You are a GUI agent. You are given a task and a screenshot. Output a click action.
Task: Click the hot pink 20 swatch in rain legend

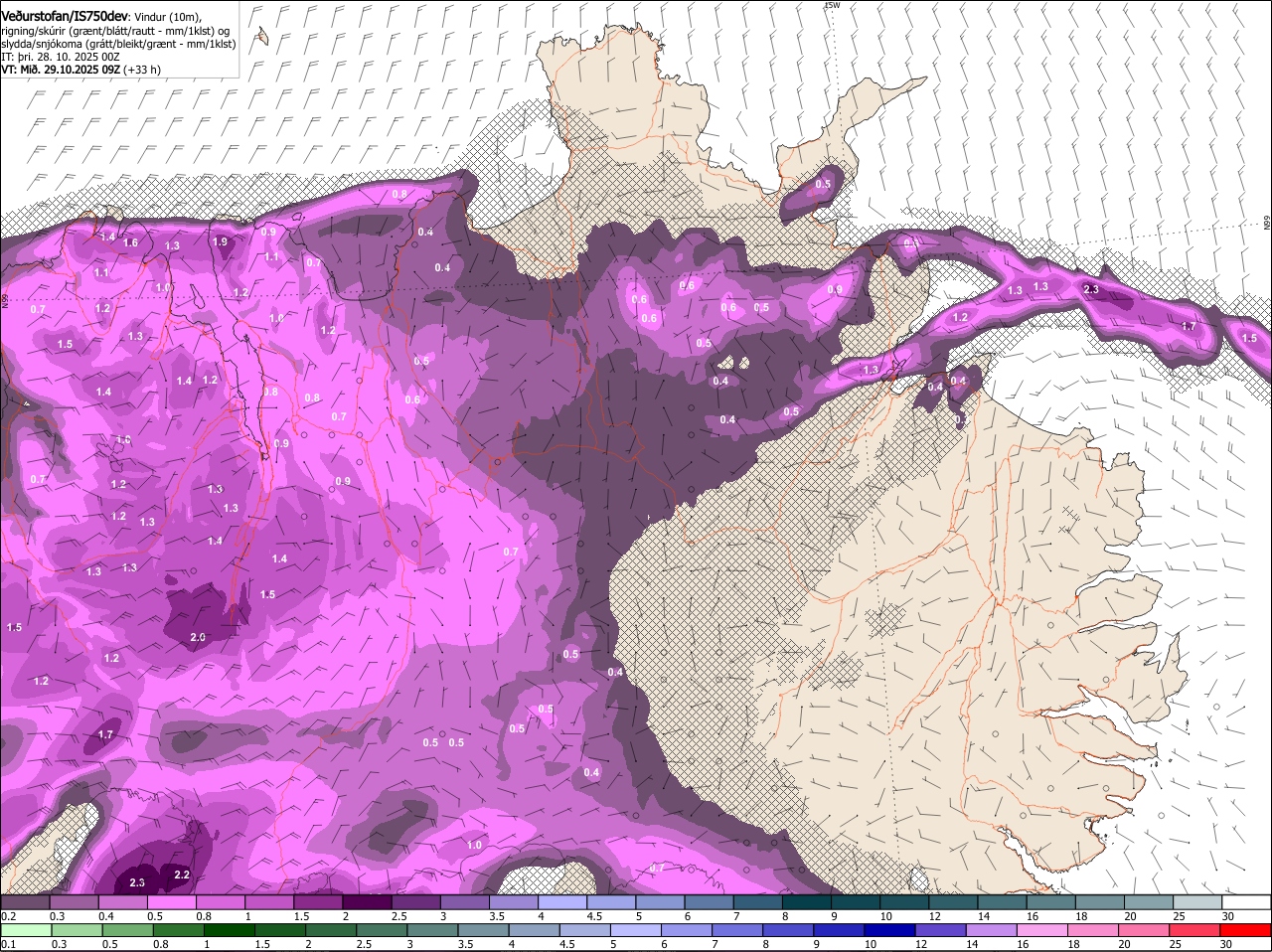[1144, 930]
